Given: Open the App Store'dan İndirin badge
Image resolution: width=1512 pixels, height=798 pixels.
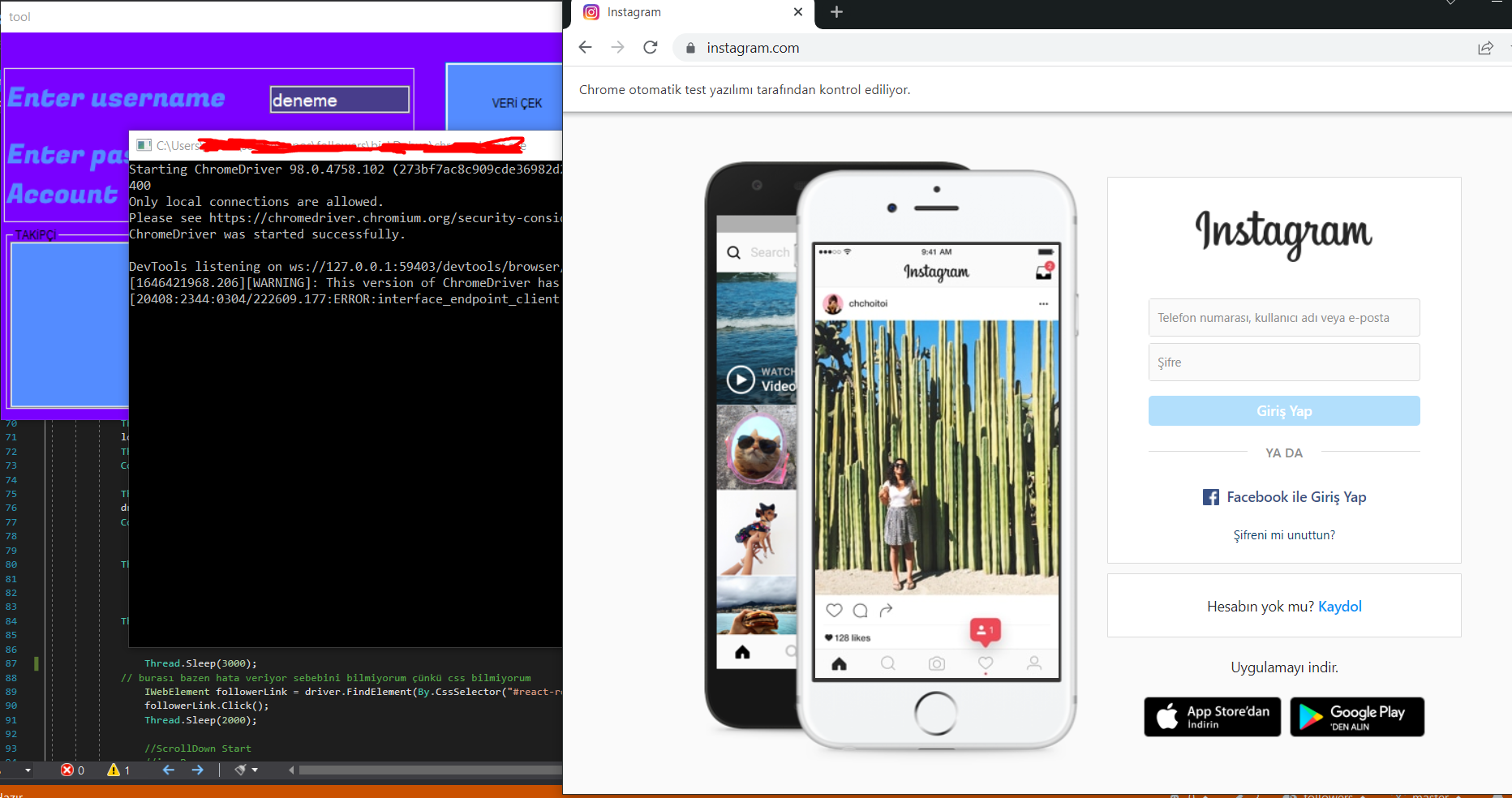Looking at the screenshot, I should [x=1213, y=717].
